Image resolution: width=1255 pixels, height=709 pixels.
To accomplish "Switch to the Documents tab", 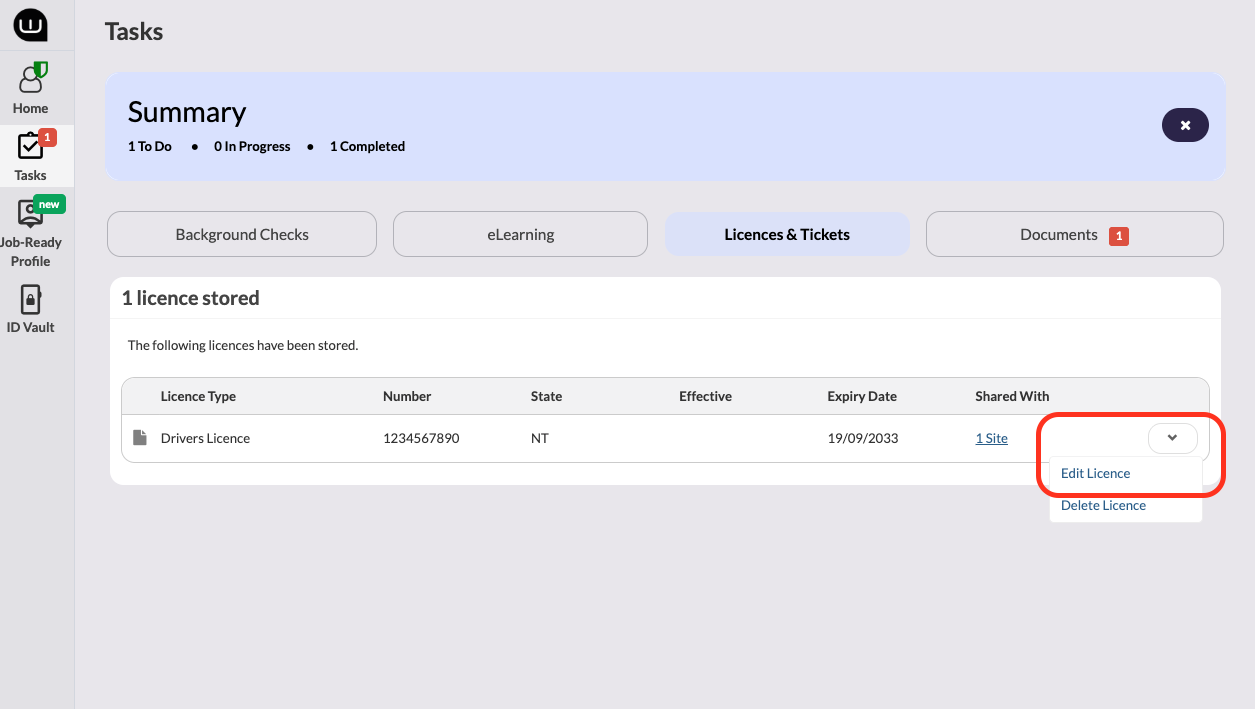I will [1060, 234].
